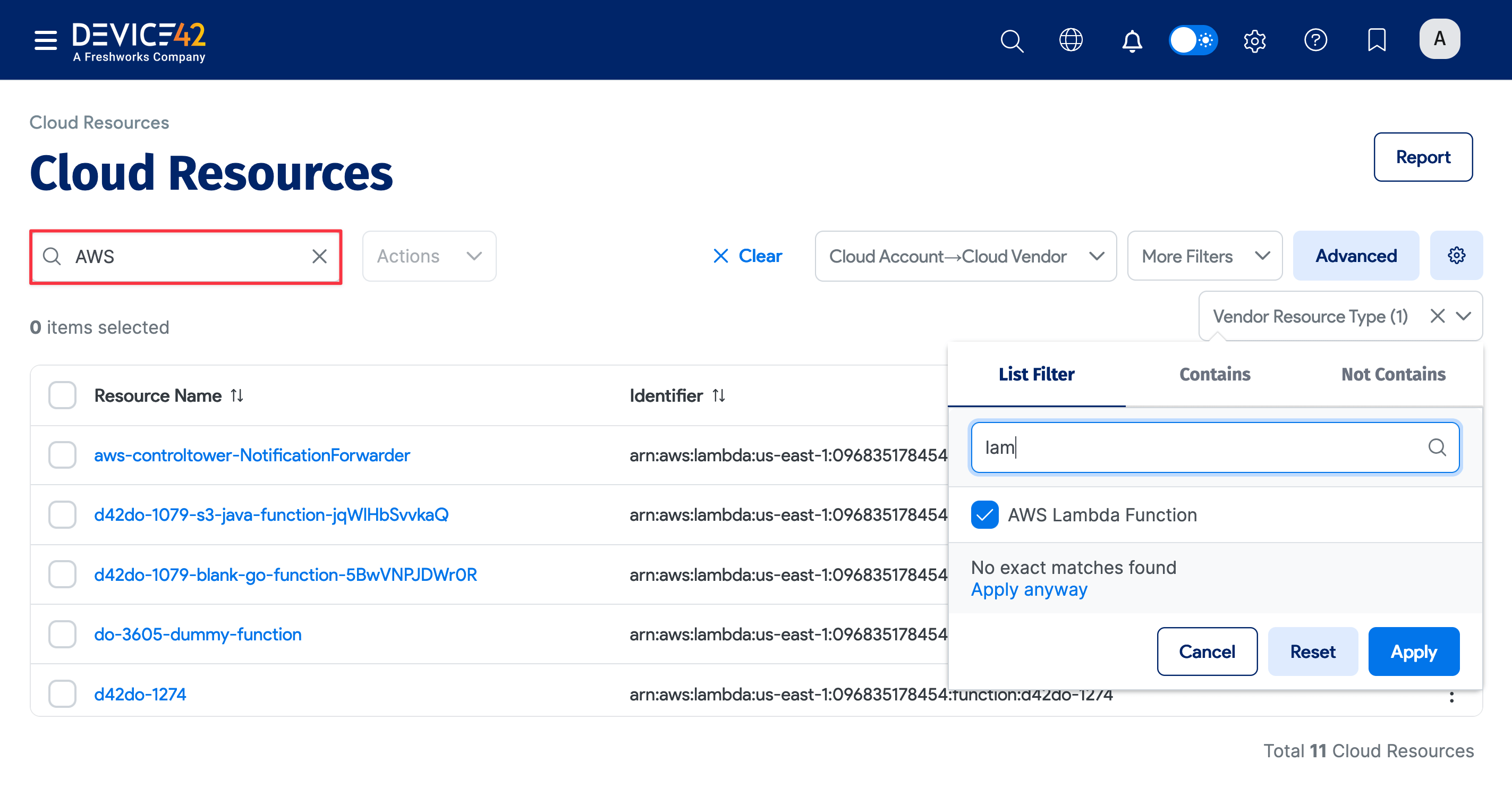
Task: Click the globe icon in the header
Action: click(x=1071, y=40)
